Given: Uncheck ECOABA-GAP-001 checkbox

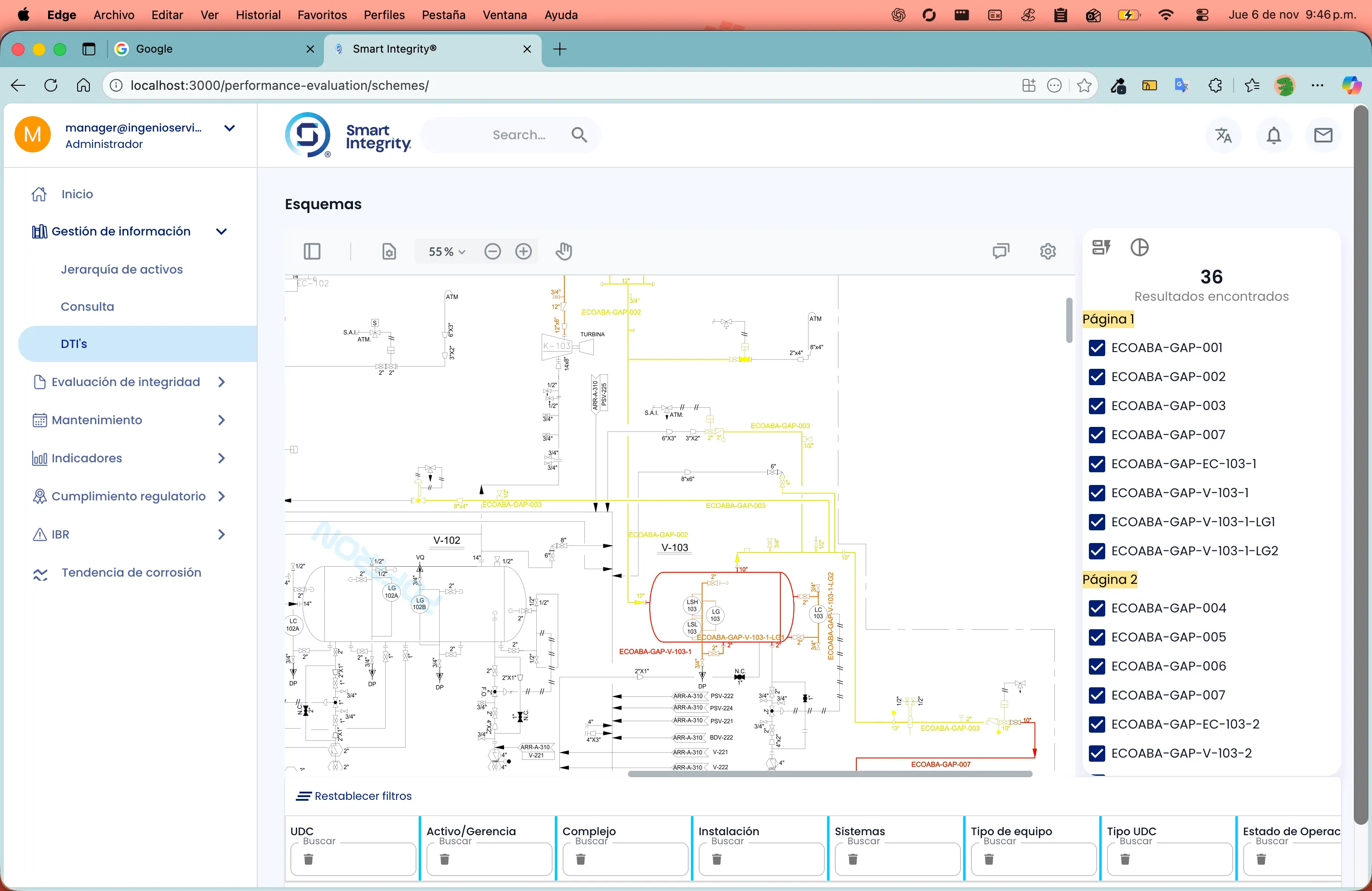Looking at the screenshot, I should point(1097,348).
